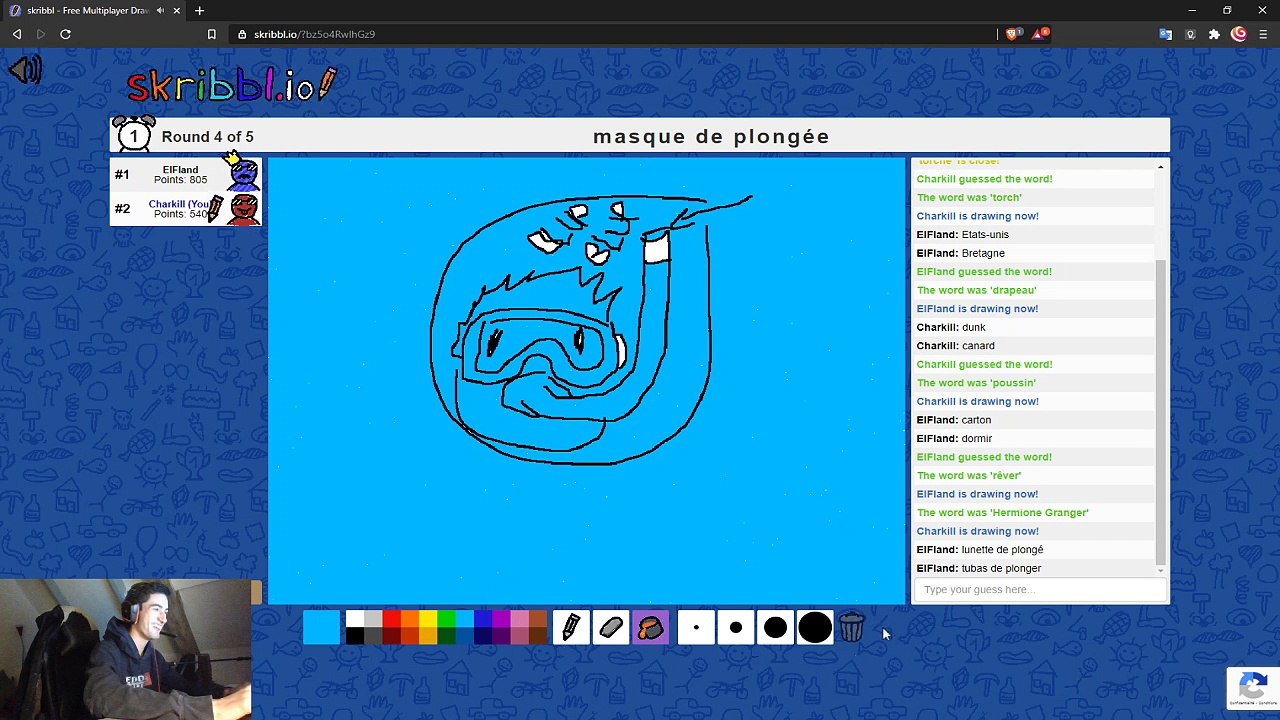Select the skribbl tab

tap(95, 10)
